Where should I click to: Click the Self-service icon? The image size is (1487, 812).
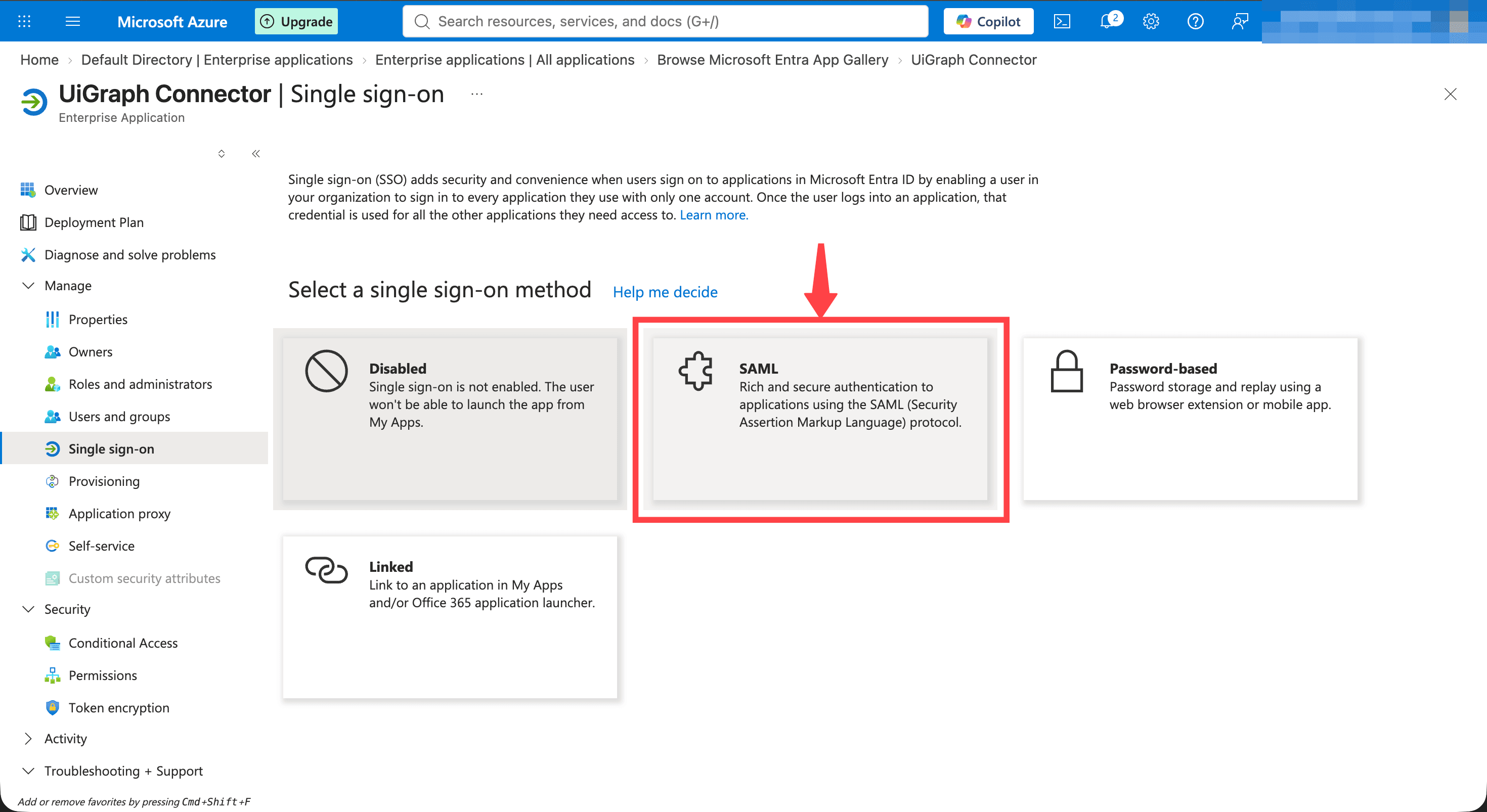tap(53, 546)
